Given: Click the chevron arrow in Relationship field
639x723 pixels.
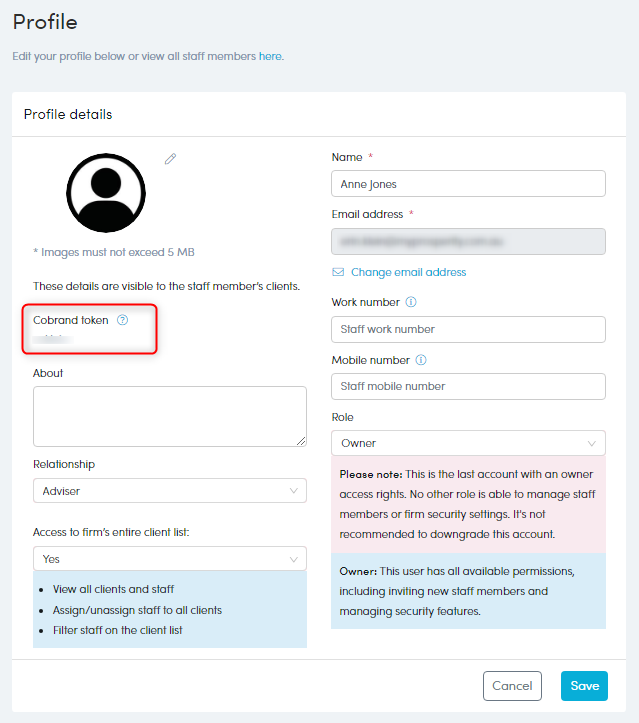Looking at the screenshot, I should [293, 491].
